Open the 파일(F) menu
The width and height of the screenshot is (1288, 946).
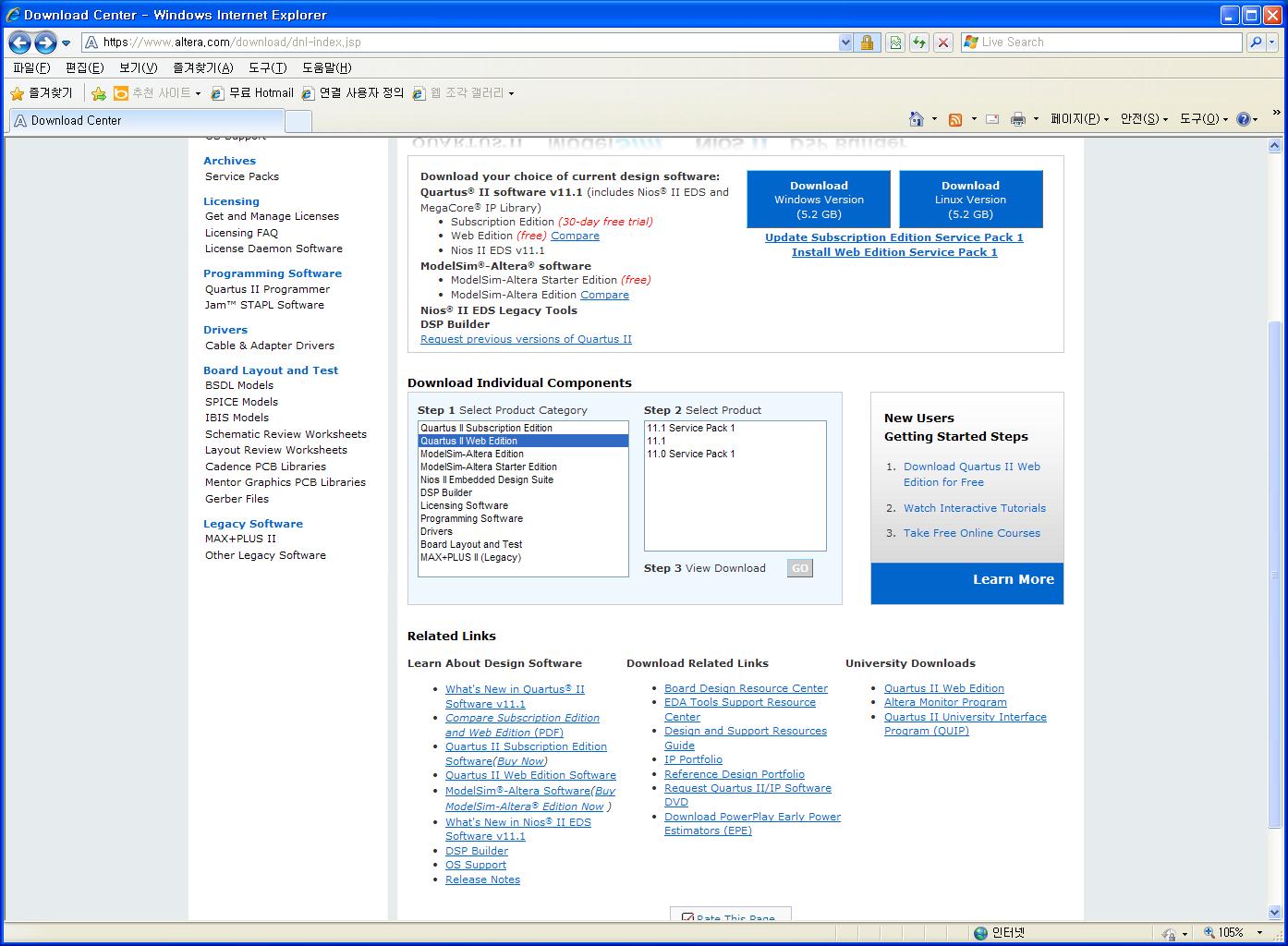31,67
